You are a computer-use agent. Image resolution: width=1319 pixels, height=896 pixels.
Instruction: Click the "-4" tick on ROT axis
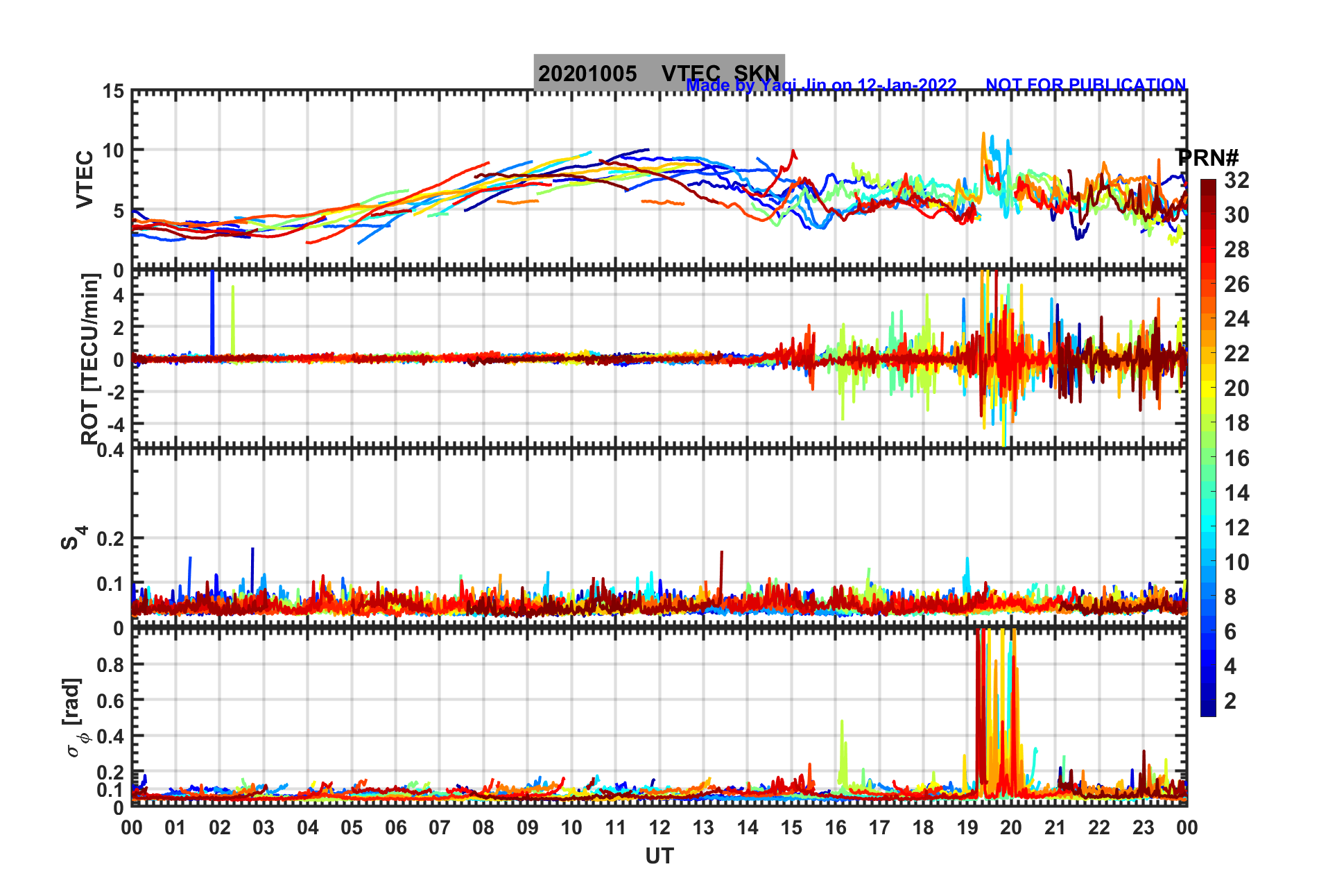(x=117, y=424)
